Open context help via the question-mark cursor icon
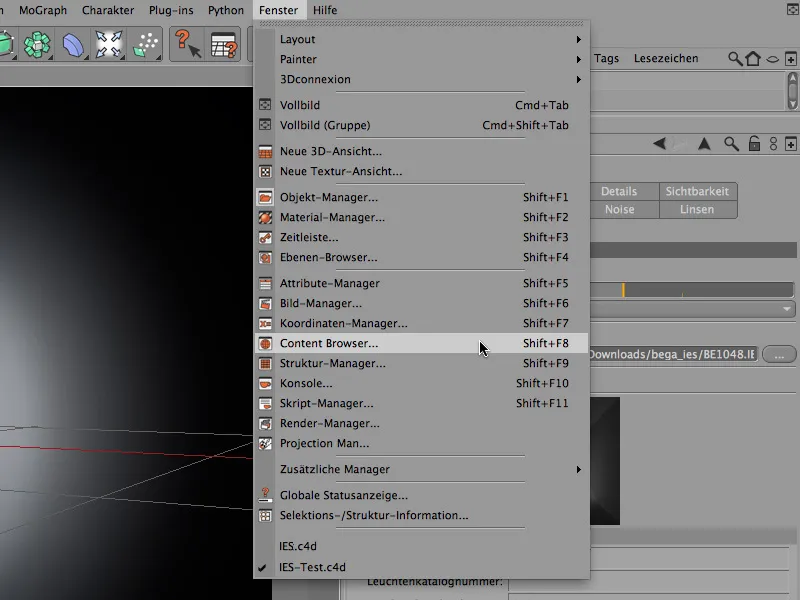800x600 pixels. coord(188,43)
